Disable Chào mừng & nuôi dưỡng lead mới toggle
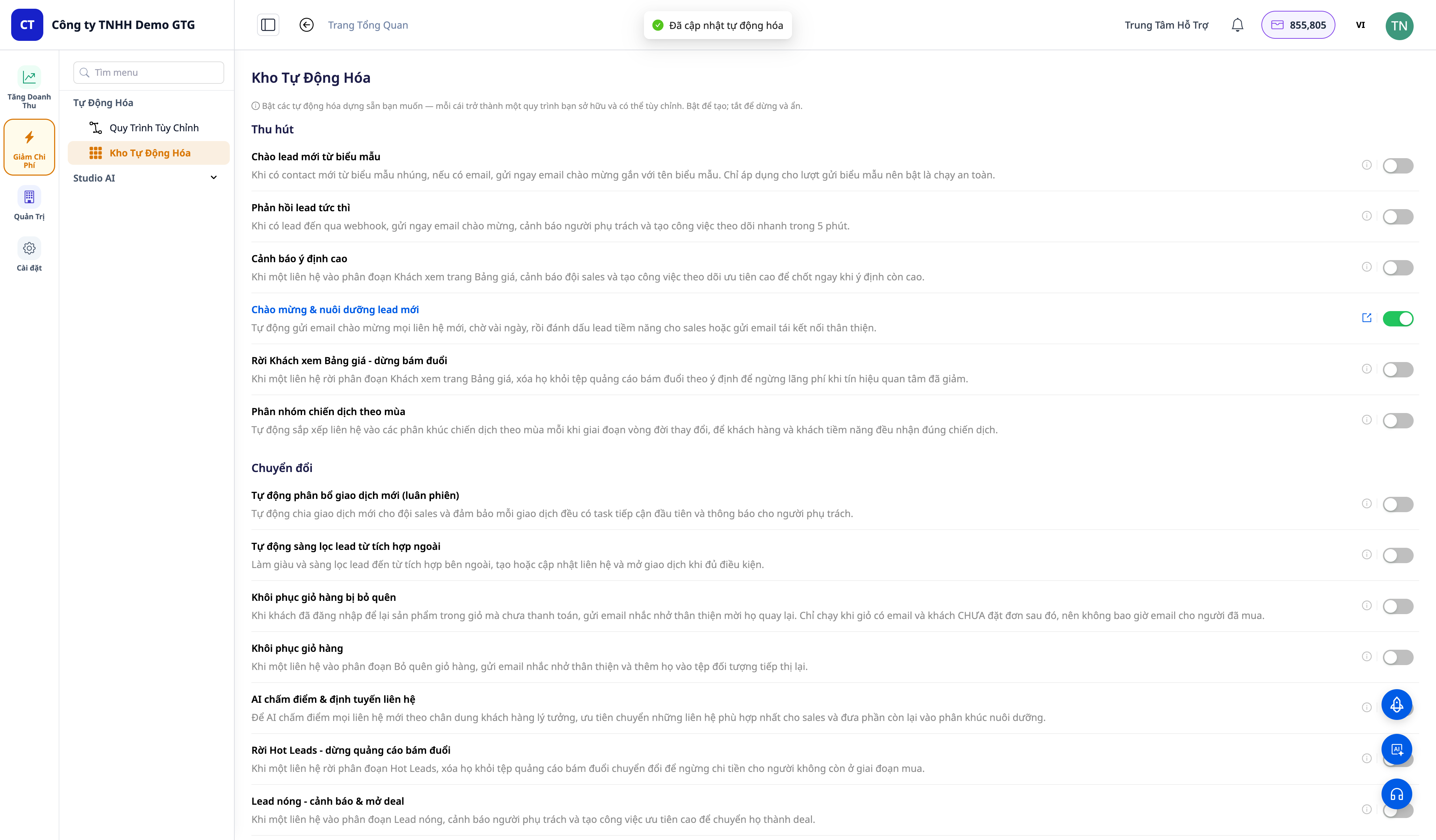This screenshot has height=840, width=1436. (x=1398, y=319)
